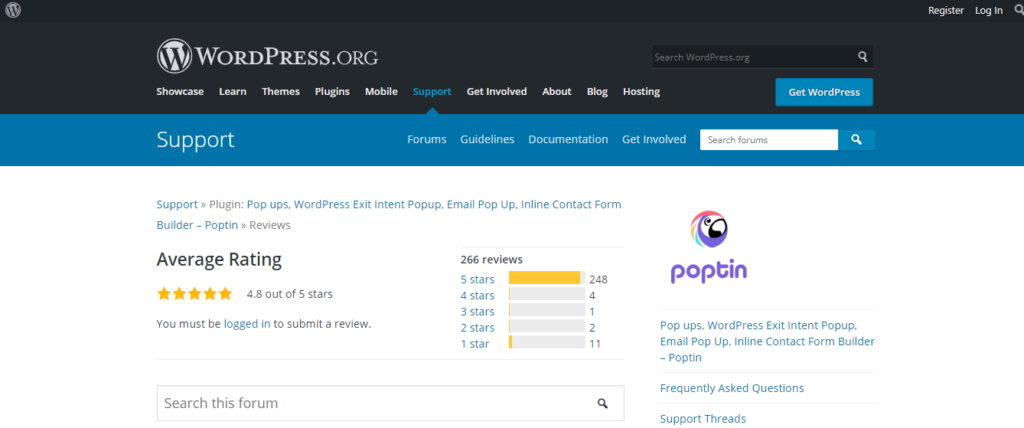1024x428 pixels.
Task: Open the Plugins menu item
Action: coord(332,91)
